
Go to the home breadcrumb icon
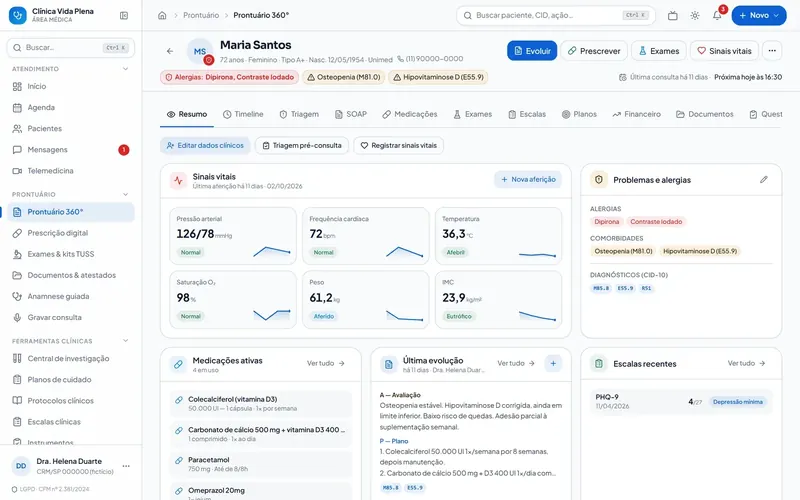click(162, 15)
